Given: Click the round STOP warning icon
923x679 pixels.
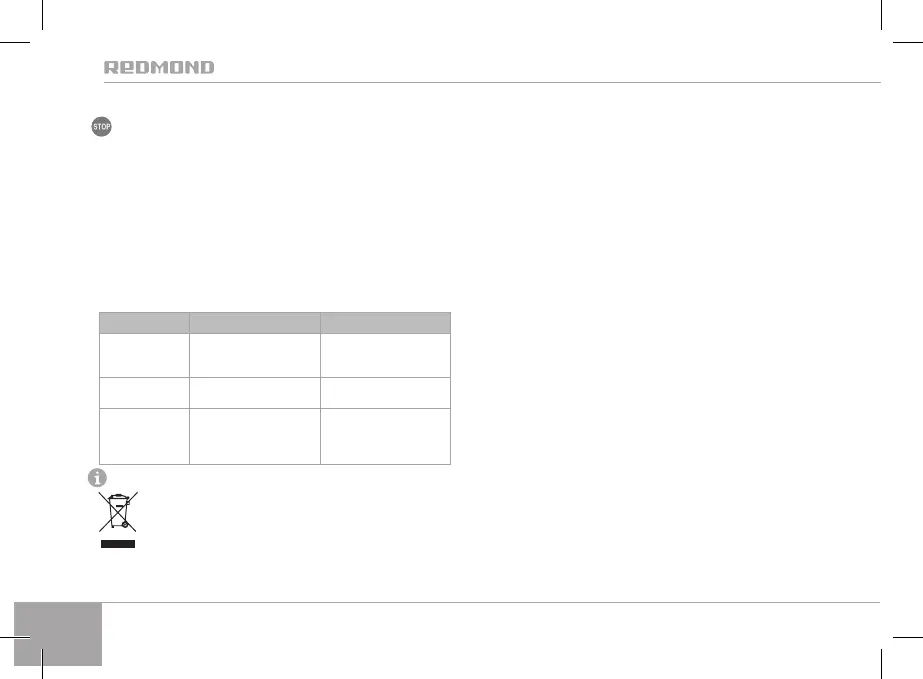Looking at the screenshot, I should coord(101,127).
